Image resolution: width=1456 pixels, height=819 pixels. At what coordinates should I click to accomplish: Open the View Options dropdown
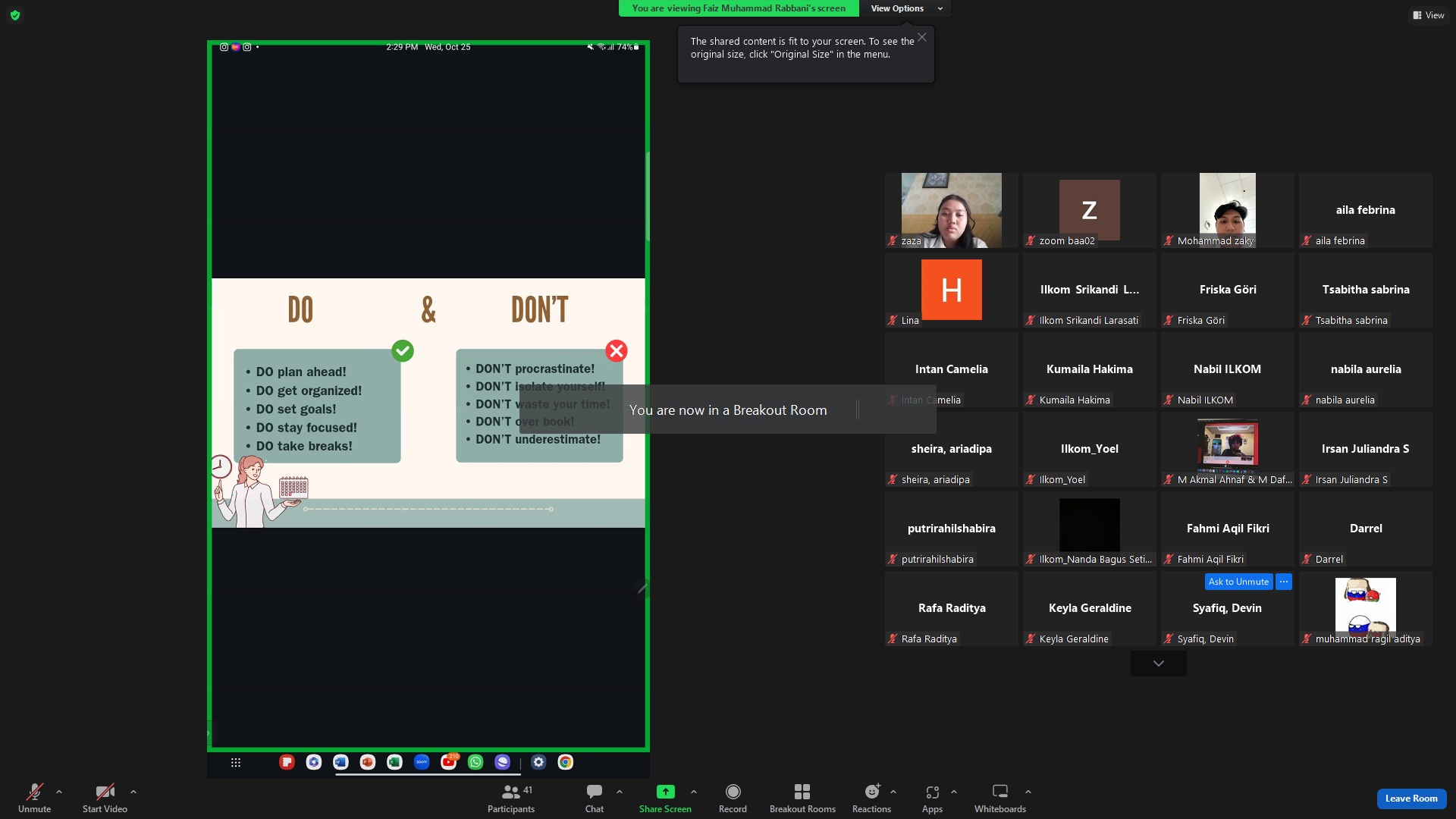pos(905,8)
